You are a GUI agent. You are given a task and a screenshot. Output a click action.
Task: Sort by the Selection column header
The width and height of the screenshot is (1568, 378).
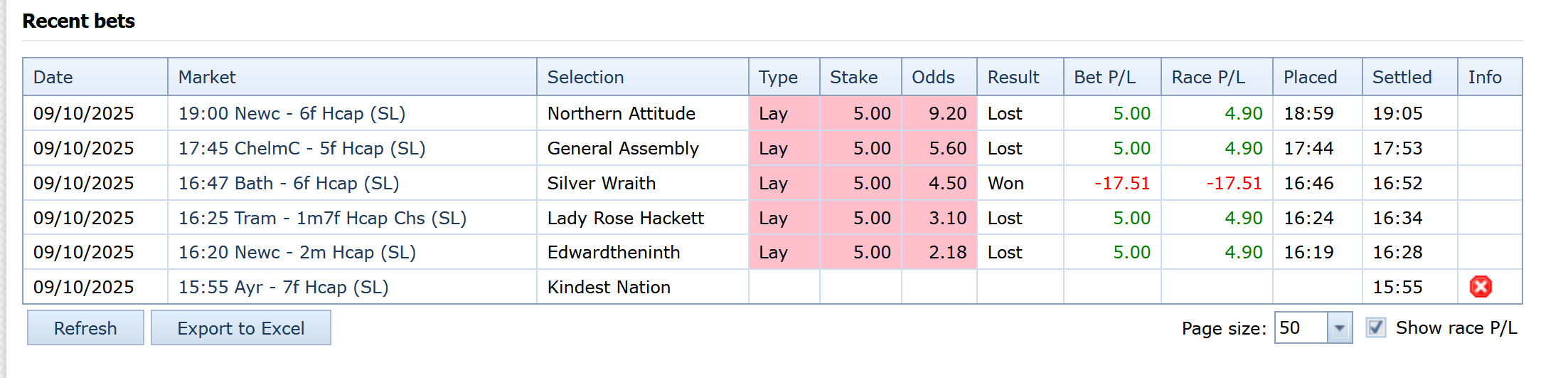click(x=585, y=77)
